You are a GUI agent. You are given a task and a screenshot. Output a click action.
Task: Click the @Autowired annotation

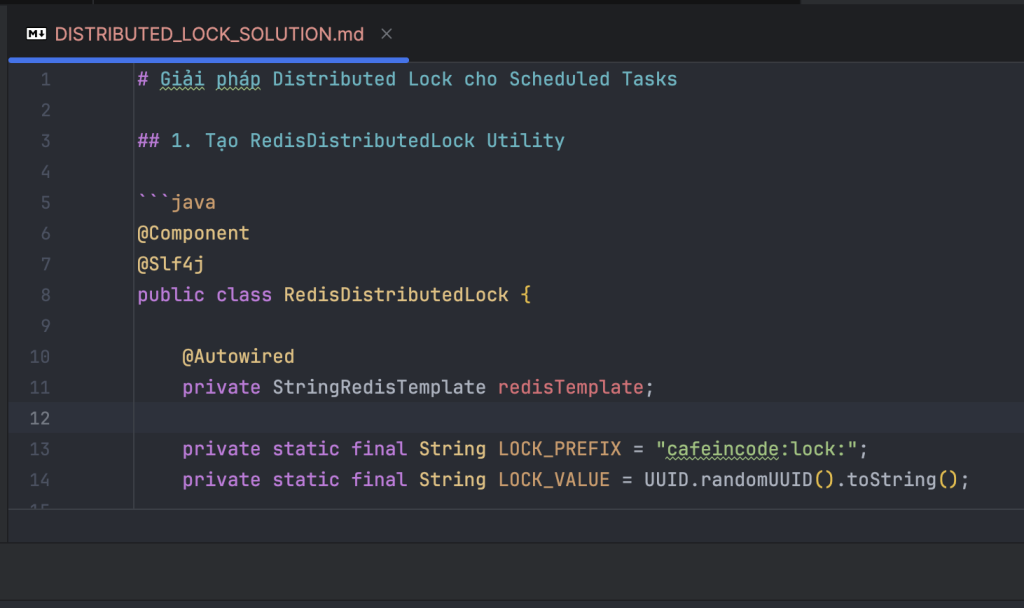238,357
